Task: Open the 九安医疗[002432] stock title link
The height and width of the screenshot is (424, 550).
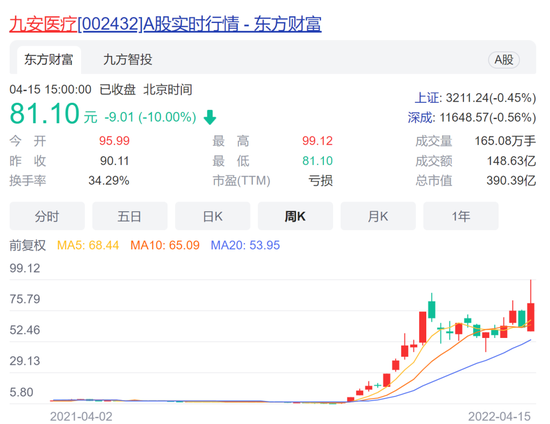Action: tap(165, 24)
